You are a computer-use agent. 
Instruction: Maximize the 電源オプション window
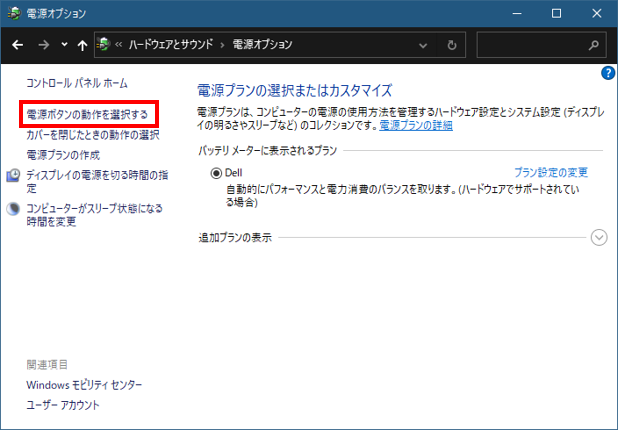[x=556, y=13]
